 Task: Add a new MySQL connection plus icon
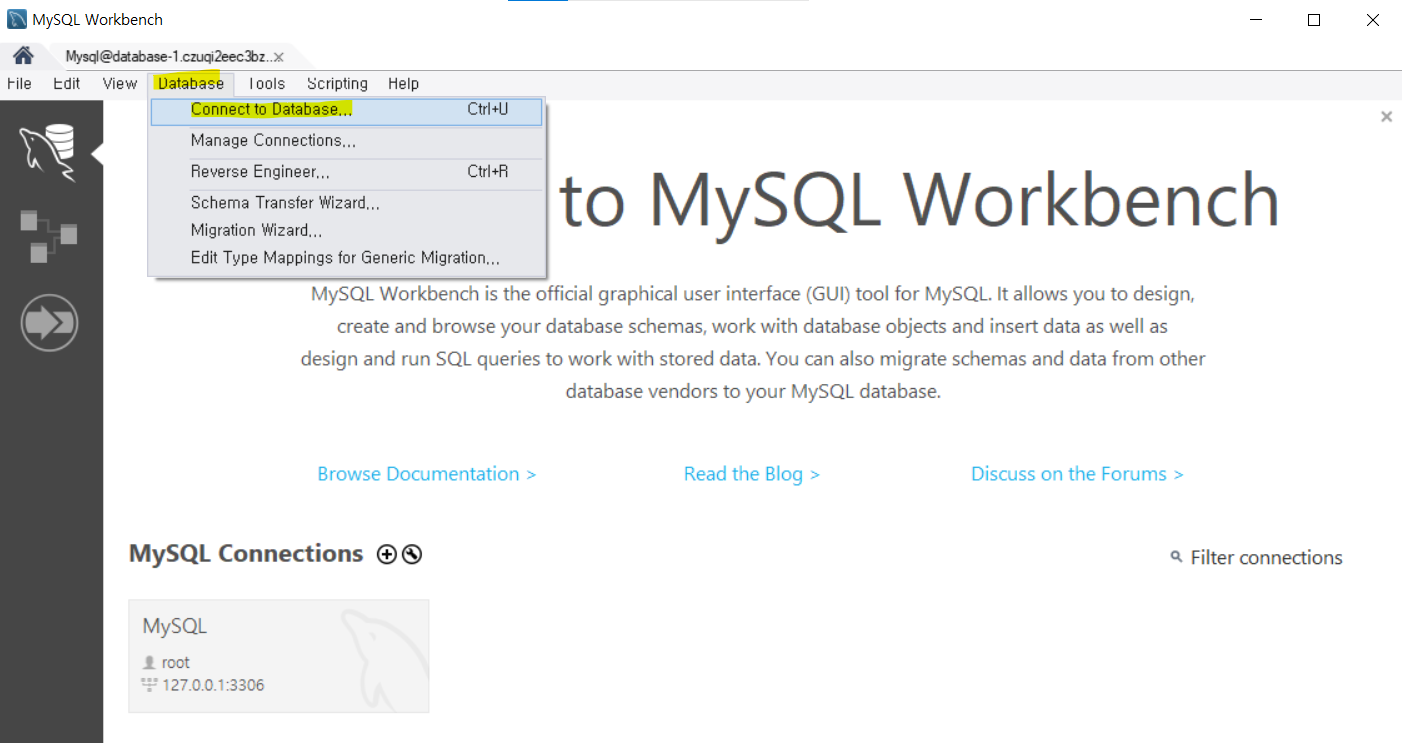coord(386,554)
